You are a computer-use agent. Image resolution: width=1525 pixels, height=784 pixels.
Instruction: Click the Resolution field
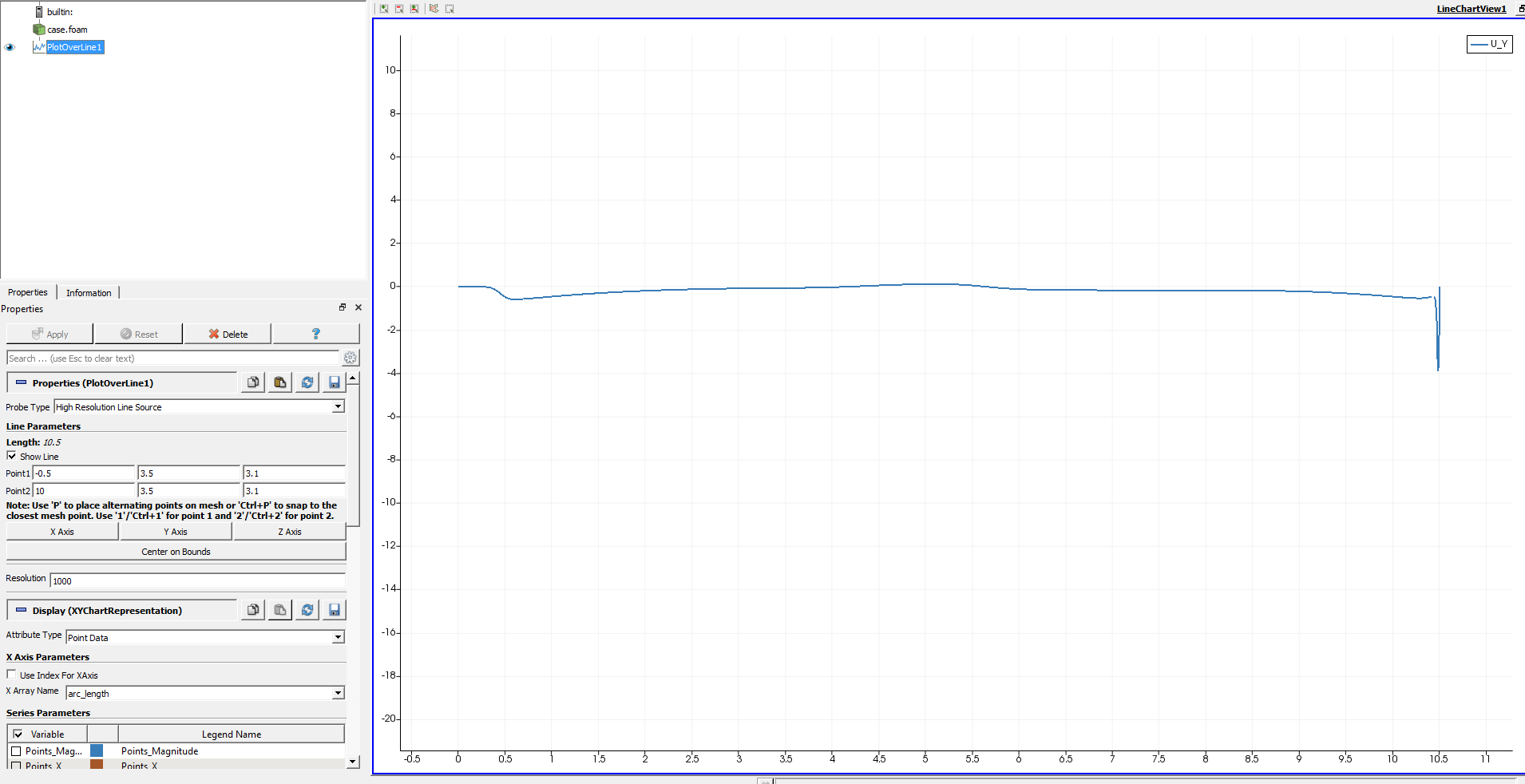click(x=198, y=580)
